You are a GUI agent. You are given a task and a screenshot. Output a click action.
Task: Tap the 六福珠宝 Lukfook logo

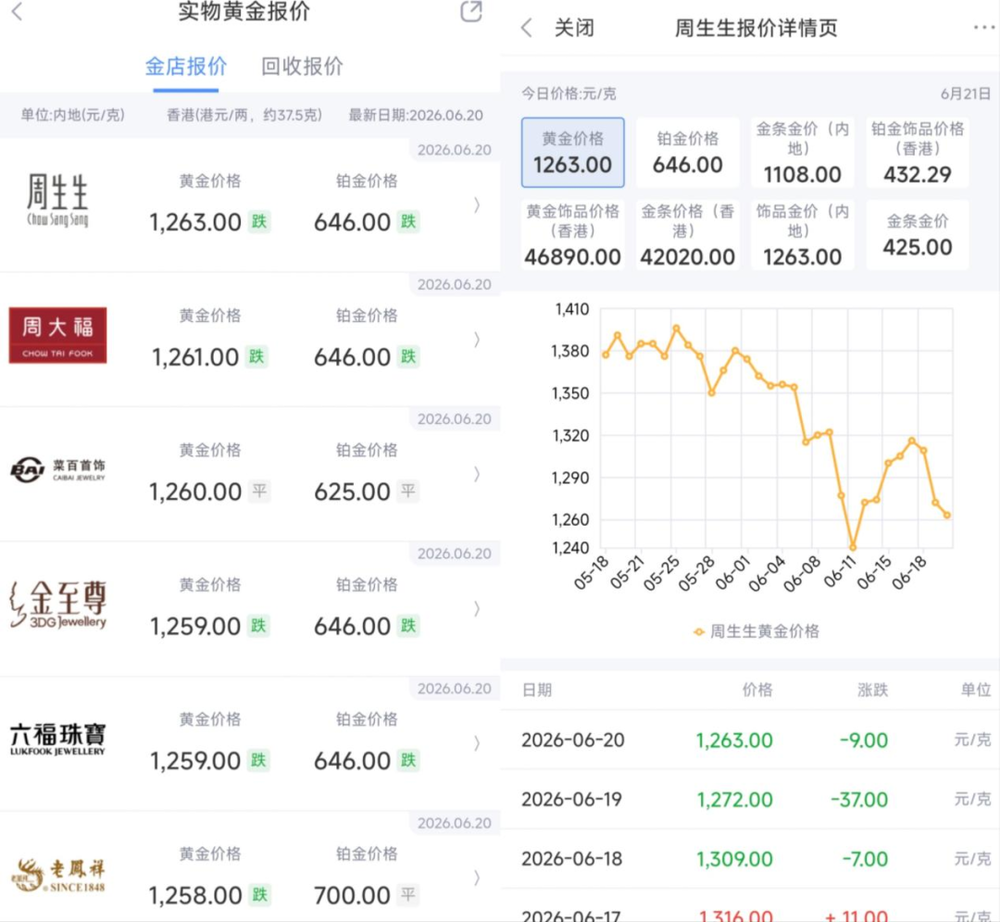(57, 739)
